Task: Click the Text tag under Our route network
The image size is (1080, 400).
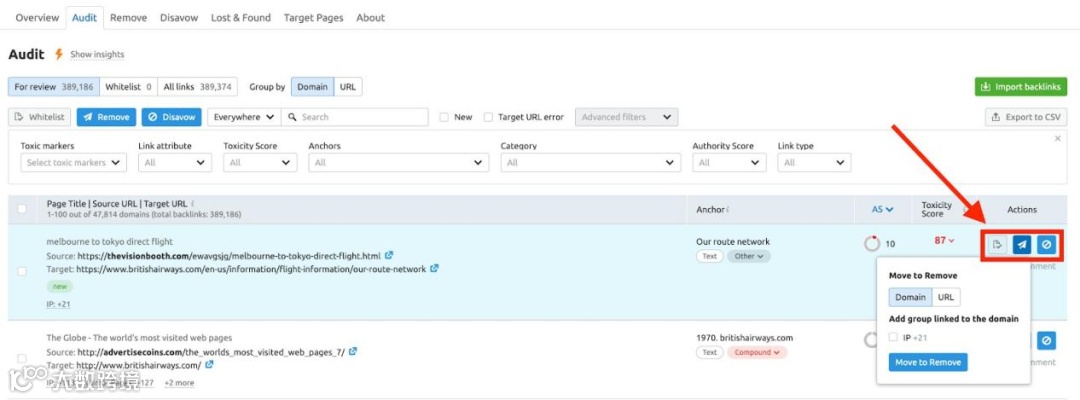Action: (x=709, y=256)
